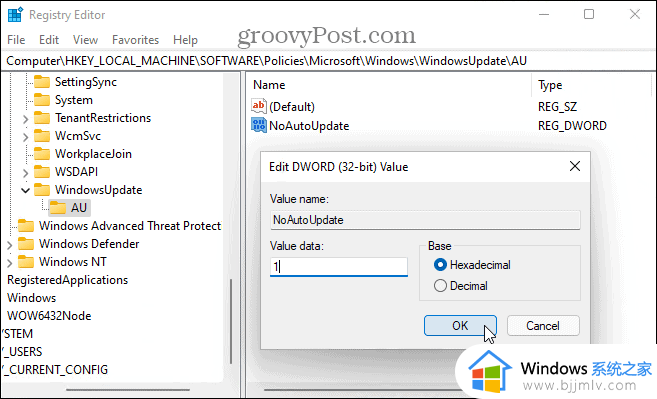
Task: Click the NoAutoUpdate DWORD value icon
Action: click(x=259, y=125)
